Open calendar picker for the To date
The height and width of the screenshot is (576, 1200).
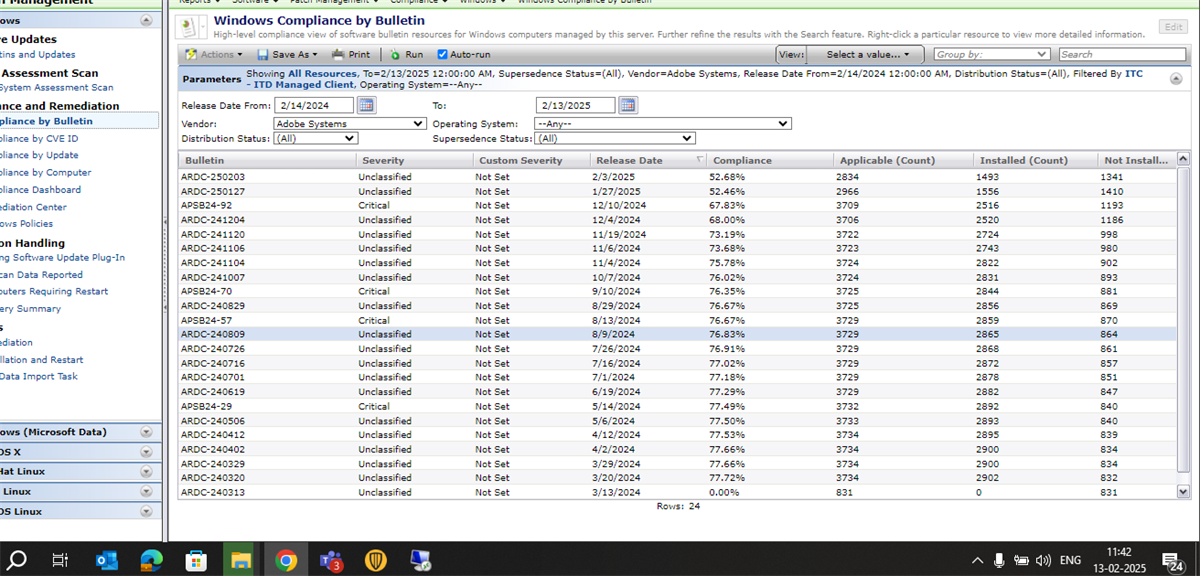click(x=628, y=105)
